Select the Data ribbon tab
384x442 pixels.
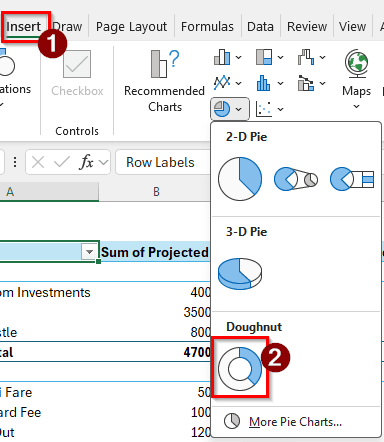click(x=260, y=27)
